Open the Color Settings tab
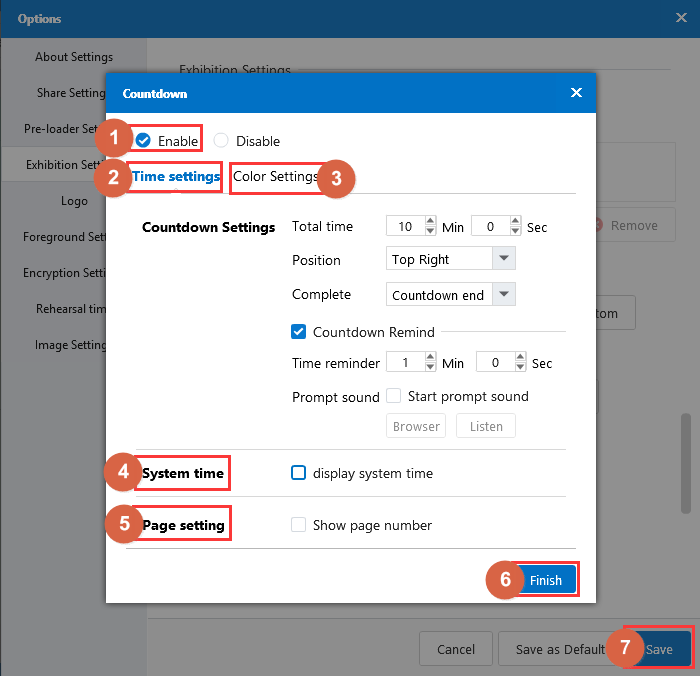Viewport: 700px width, 676px height. pyautogui.click(x=275, y=176)
